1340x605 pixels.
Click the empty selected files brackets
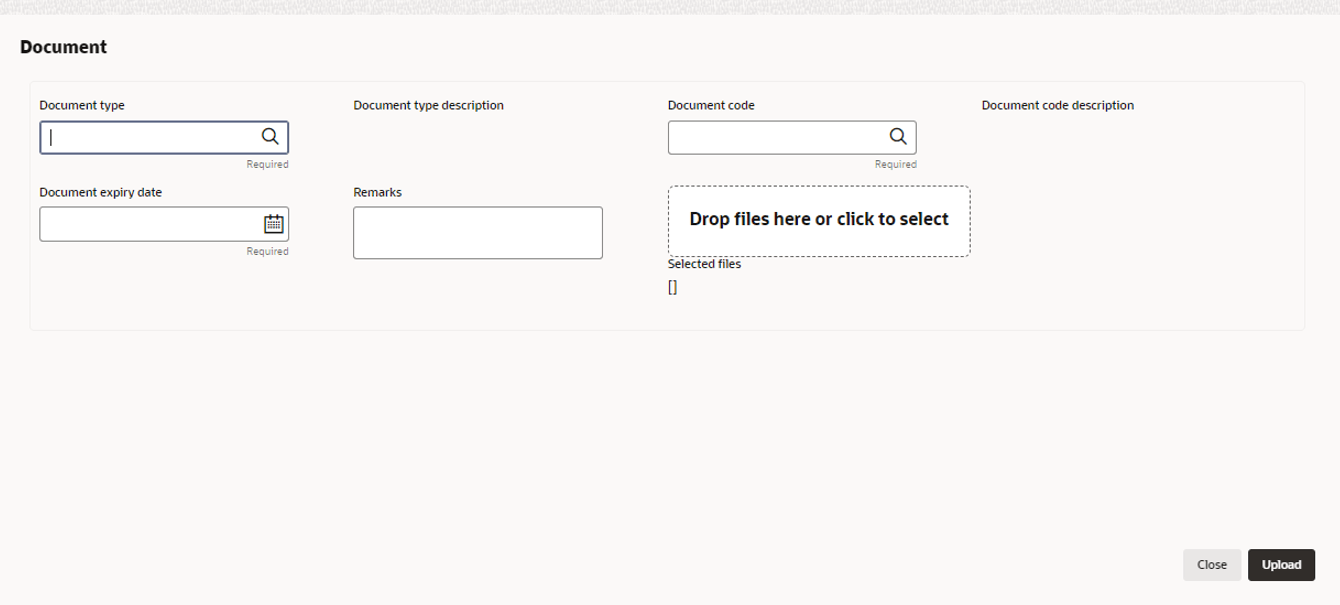tap(673, 288)
